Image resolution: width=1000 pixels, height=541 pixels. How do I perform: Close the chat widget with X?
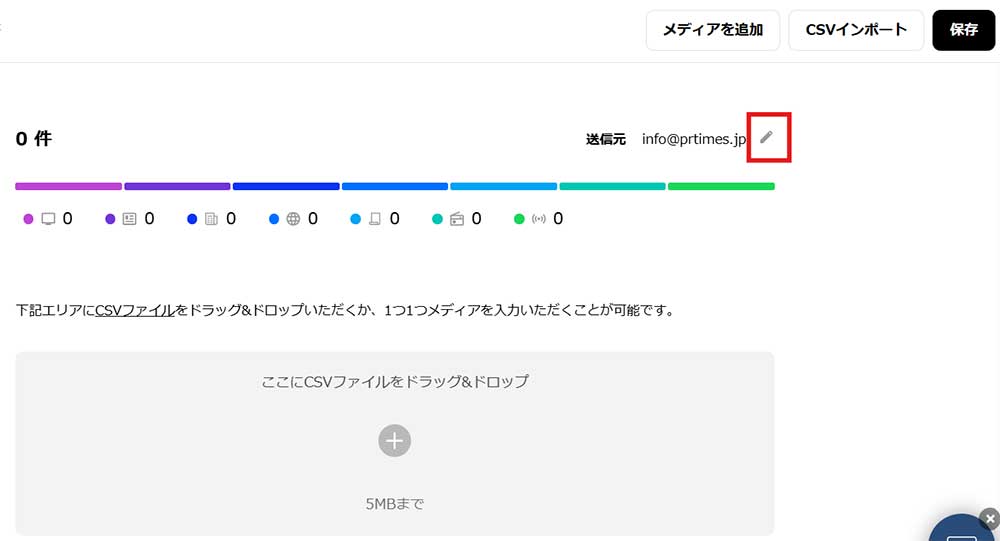(x=990, y=518)
